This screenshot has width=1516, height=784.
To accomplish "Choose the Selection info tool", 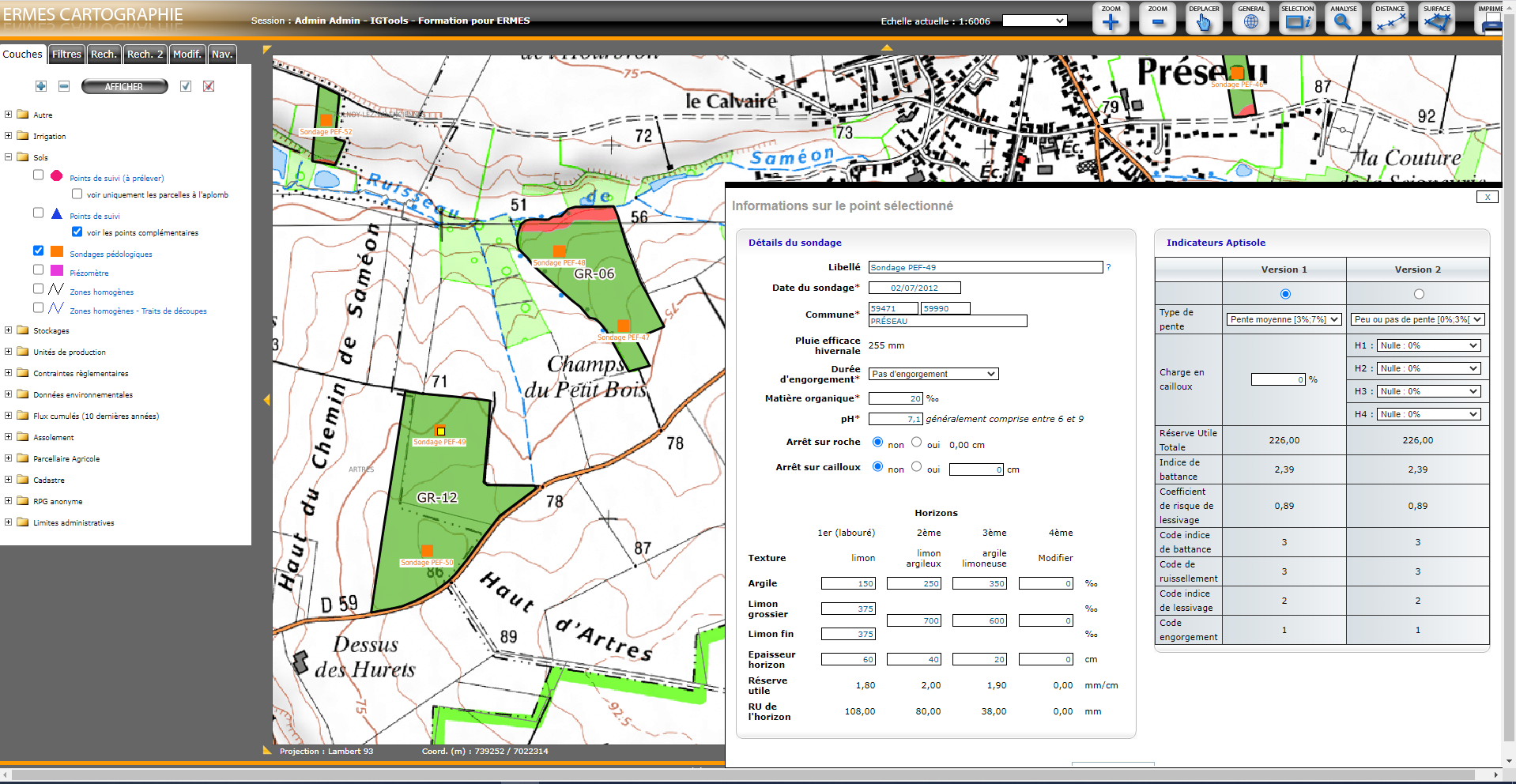I will pos(1297,19).
